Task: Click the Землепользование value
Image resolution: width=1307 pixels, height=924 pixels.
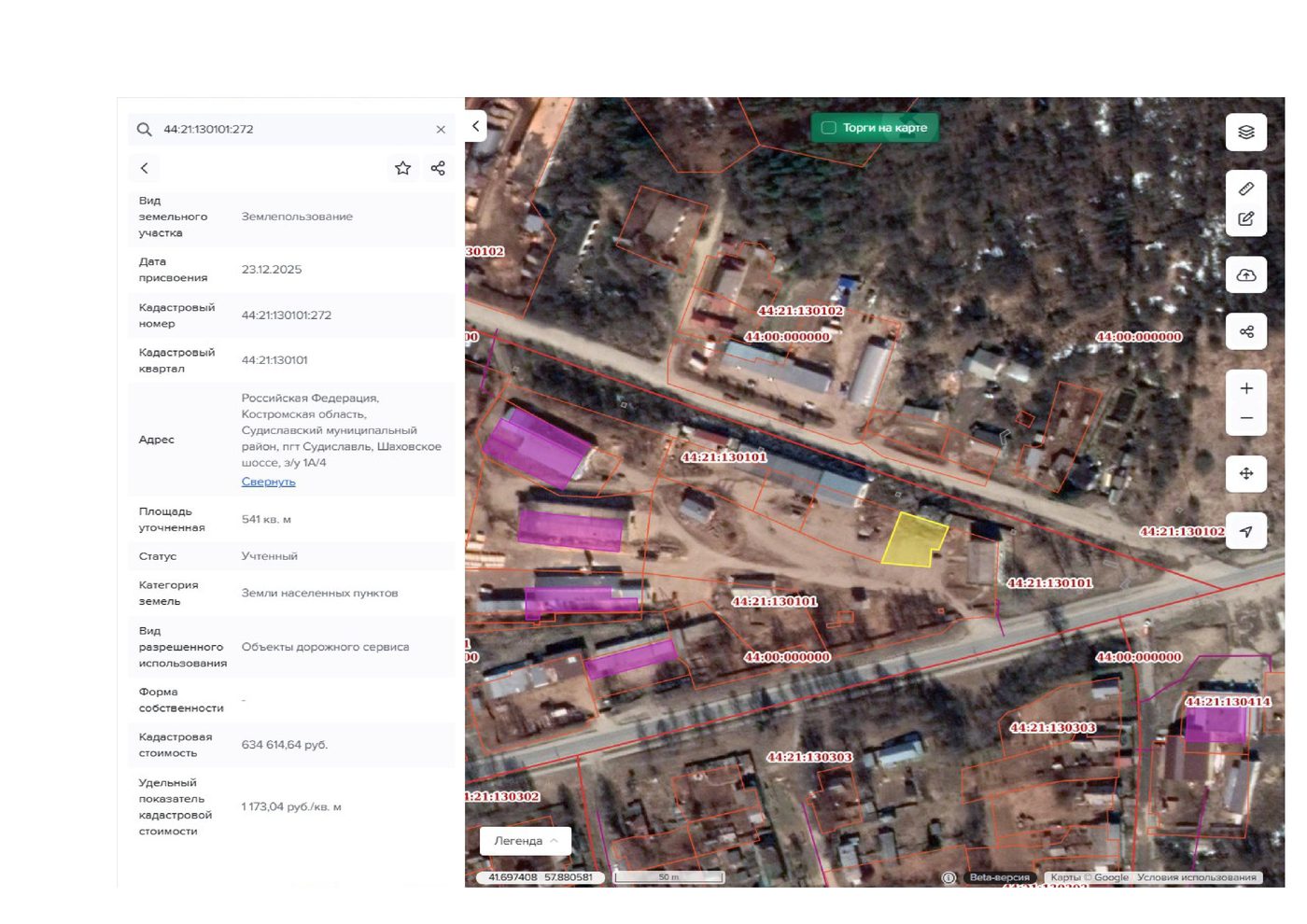Action: tap(297, 217)
